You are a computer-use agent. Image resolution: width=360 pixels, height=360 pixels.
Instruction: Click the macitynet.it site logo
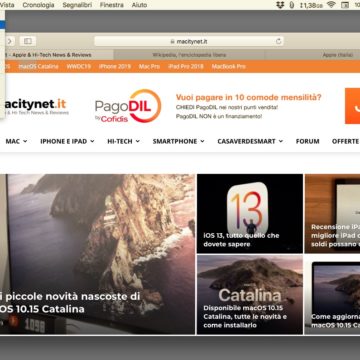click(35, 107)
